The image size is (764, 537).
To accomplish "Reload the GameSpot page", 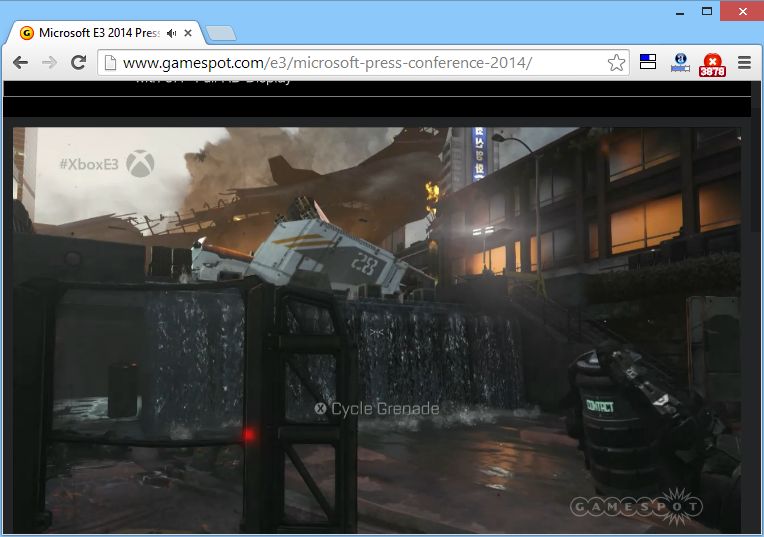I will 77,63.
